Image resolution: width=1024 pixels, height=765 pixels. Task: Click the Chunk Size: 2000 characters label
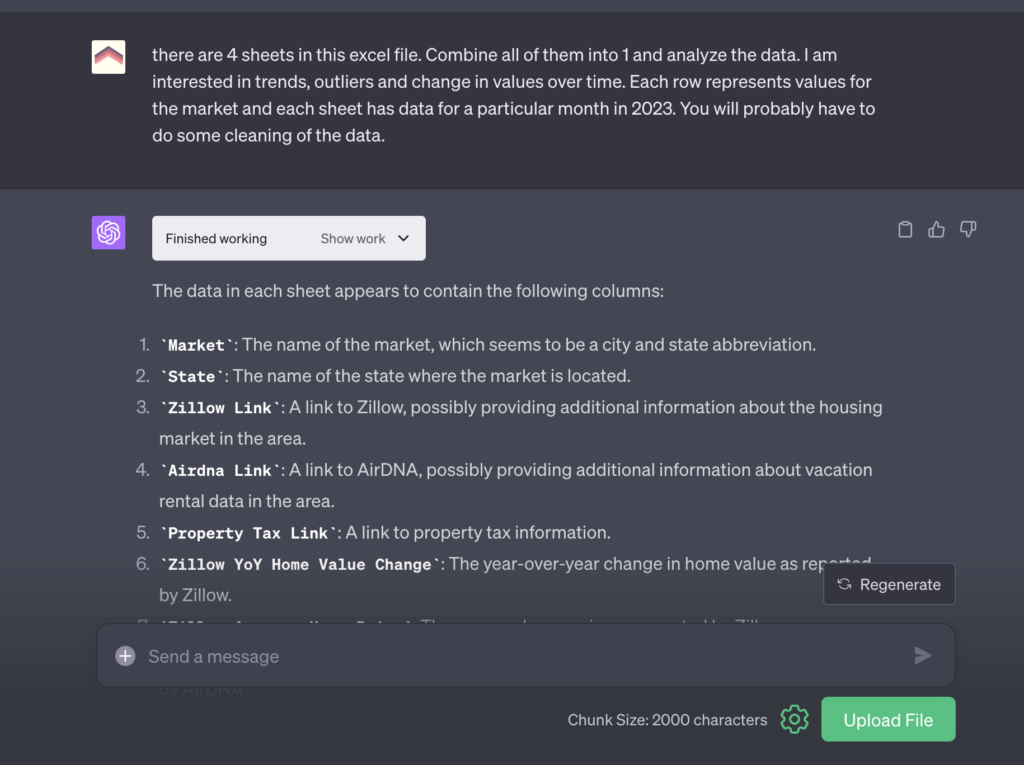pyautogui.click(x=667, y=720)
